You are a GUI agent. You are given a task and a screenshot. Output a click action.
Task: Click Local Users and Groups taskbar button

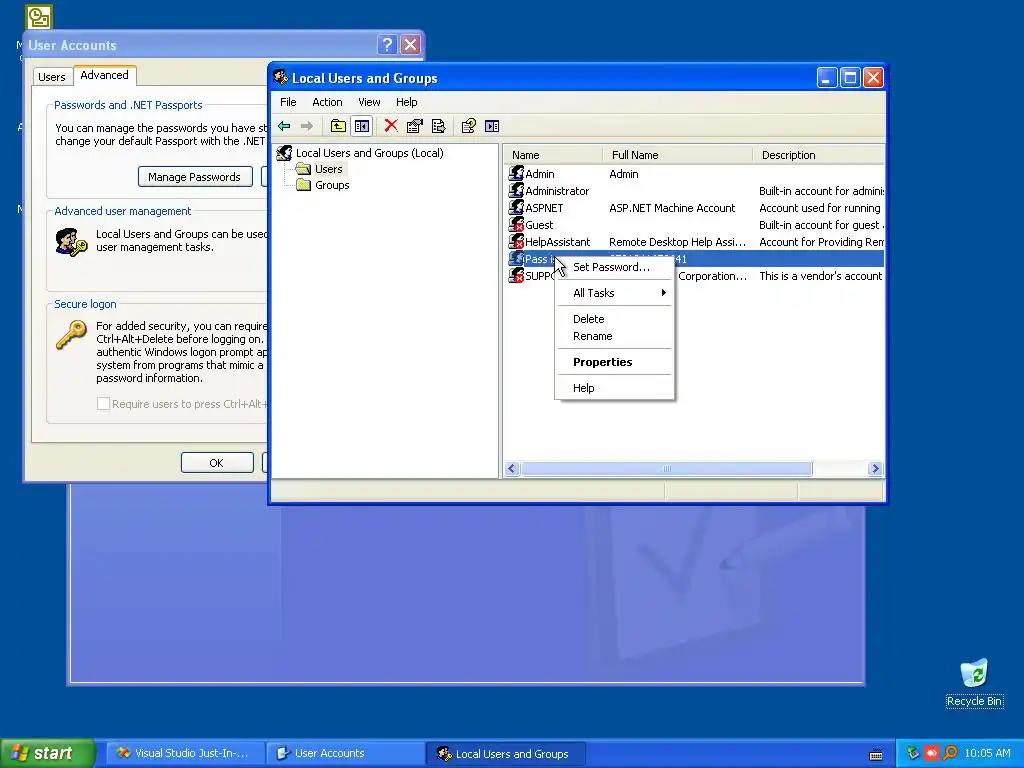pyautogui.click(x=506, y=754)
